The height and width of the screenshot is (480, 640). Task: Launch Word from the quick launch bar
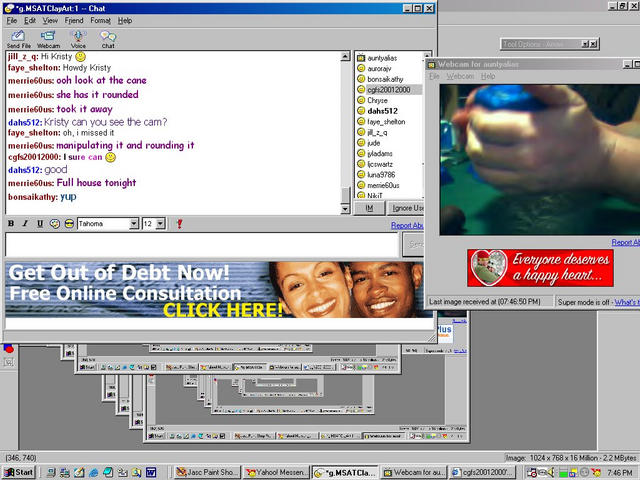[151, 472]
